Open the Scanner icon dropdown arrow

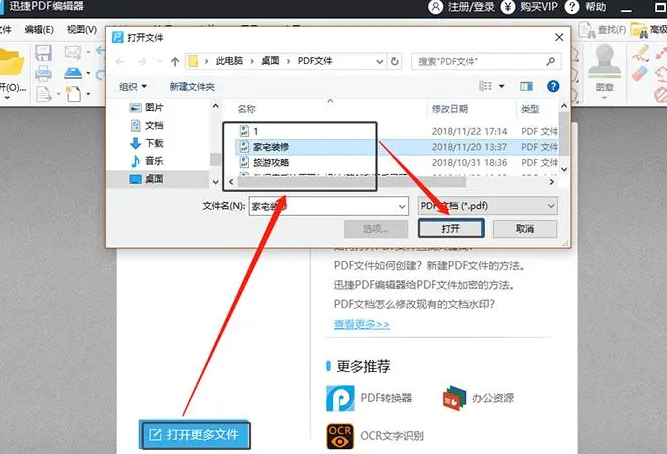[88, 73]
